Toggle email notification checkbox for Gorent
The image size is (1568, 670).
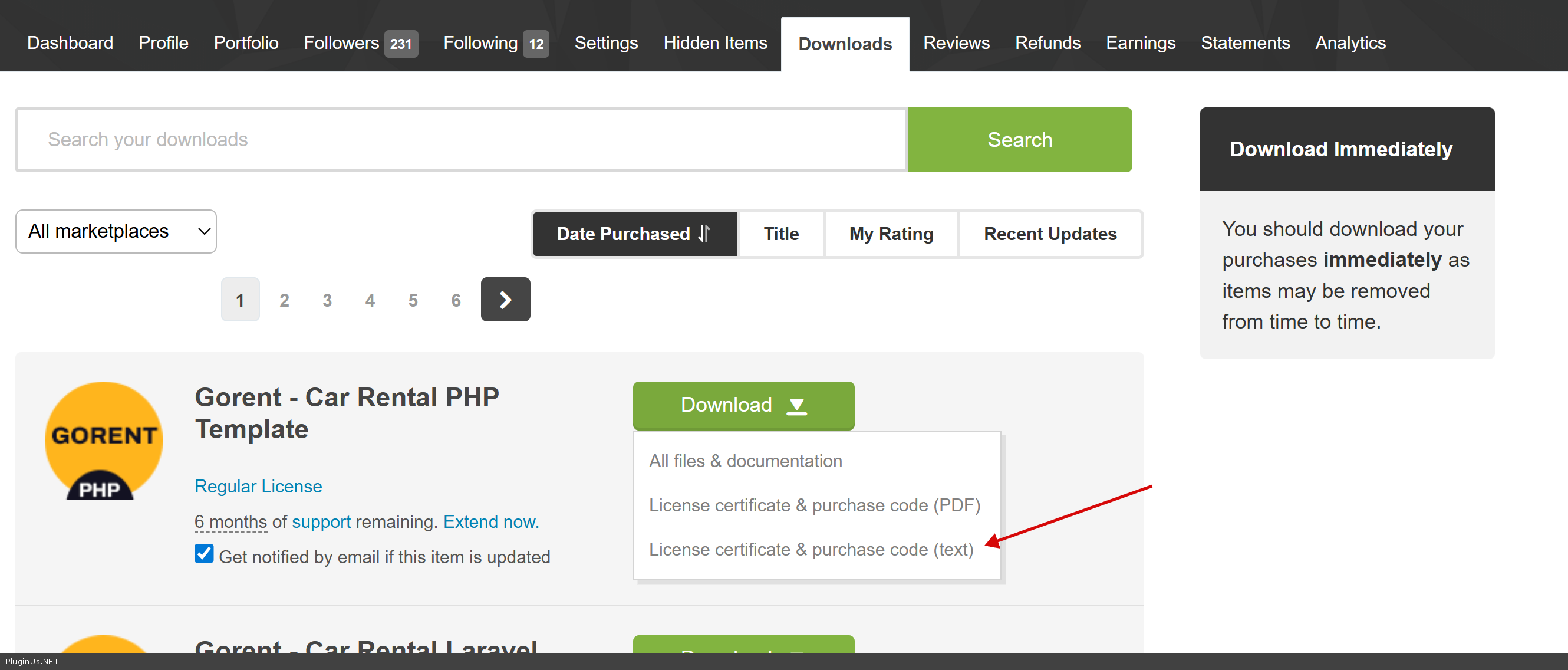click(204, 554)
